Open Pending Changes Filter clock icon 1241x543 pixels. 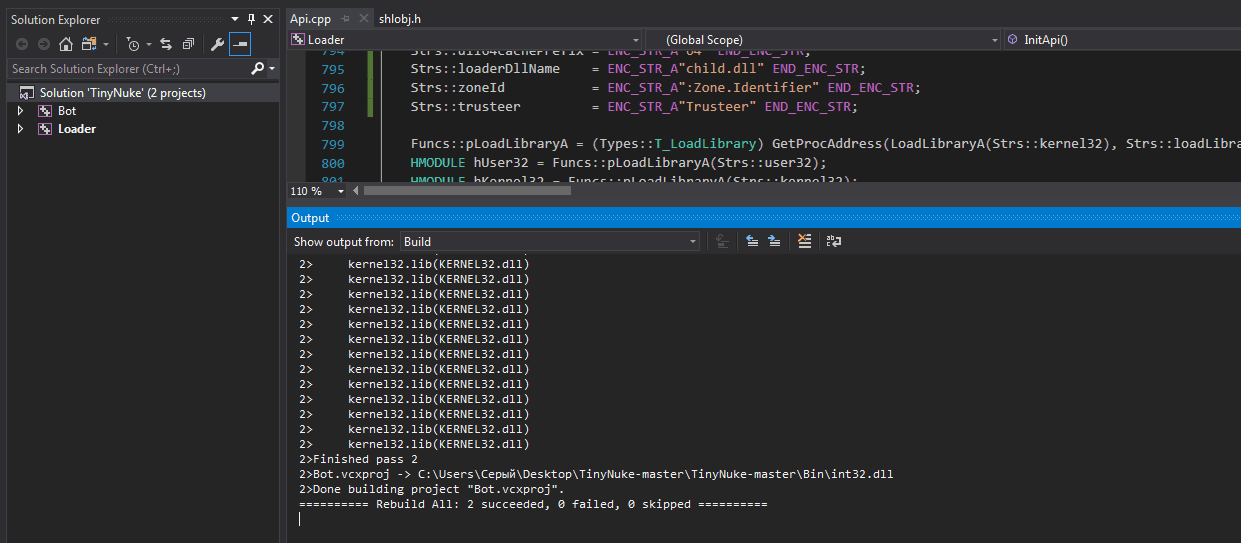133,44
